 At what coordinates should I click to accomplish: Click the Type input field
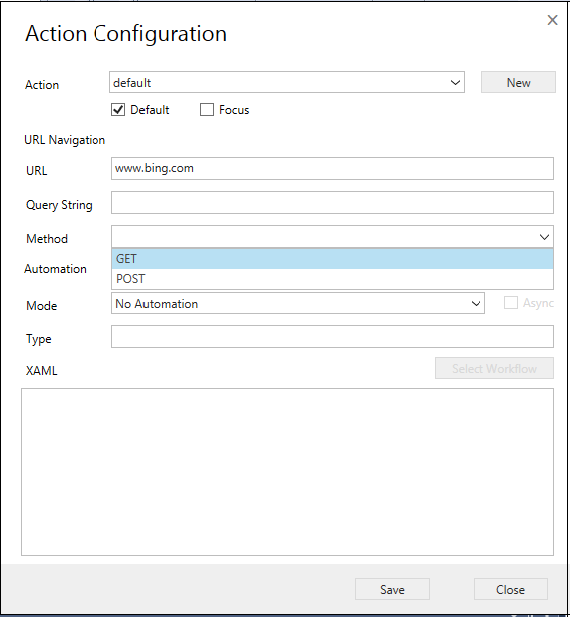pos(332,336)
